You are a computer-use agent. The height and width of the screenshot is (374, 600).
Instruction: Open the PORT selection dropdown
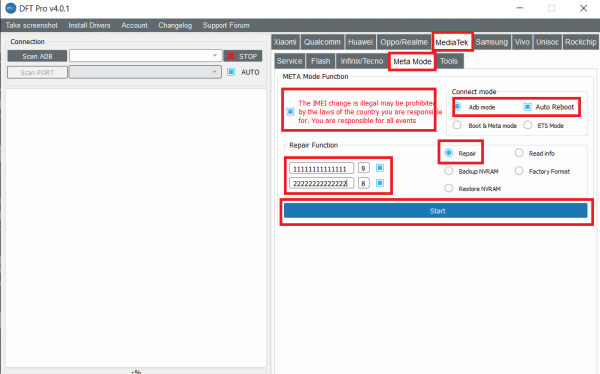click(x=145, y=72)
